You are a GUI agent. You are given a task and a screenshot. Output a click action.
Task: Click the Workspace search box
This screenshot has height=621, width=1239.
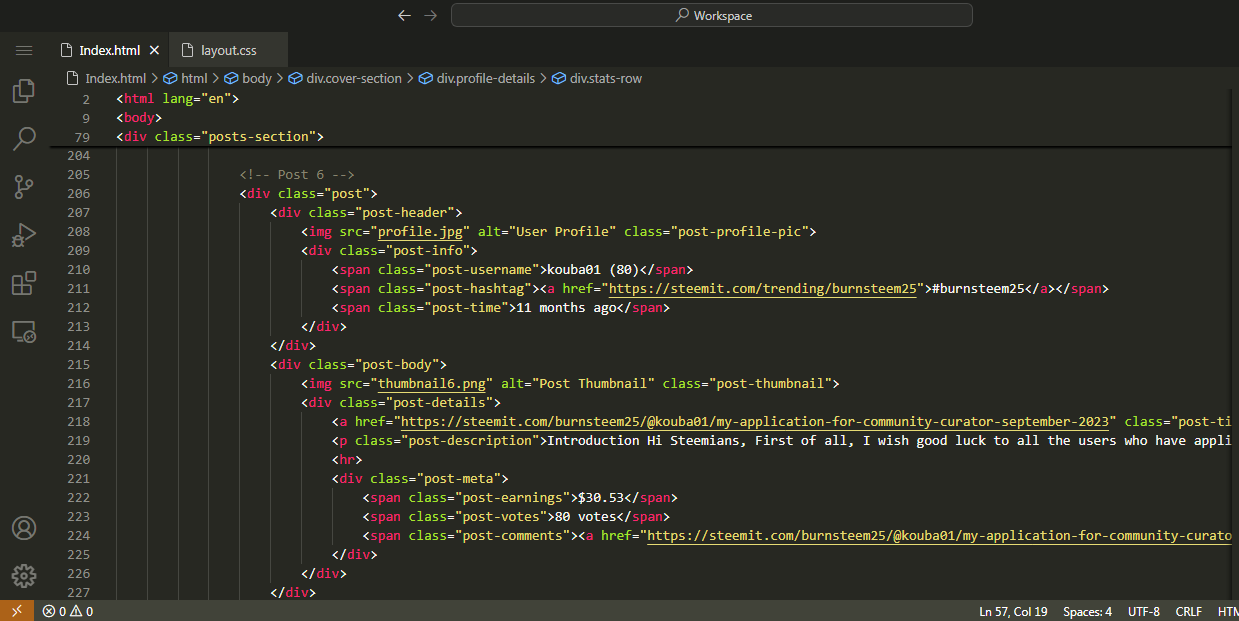pyautogui.click(x=711, y=15)
